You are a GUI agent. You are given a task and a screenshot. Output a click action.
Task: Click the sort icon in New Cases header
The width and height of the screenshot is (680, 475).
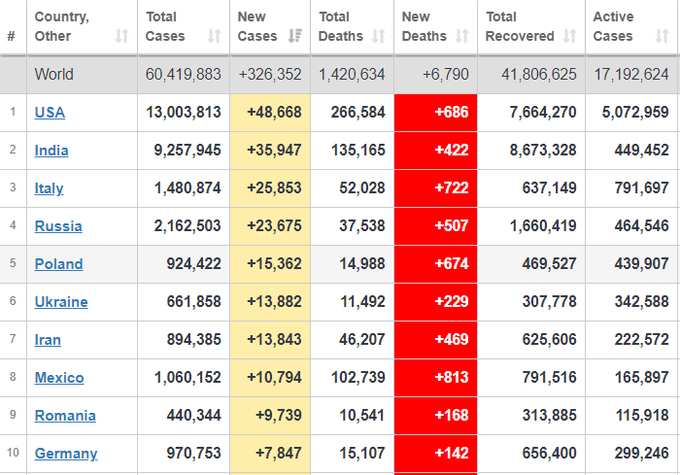(x=295, y=37)
